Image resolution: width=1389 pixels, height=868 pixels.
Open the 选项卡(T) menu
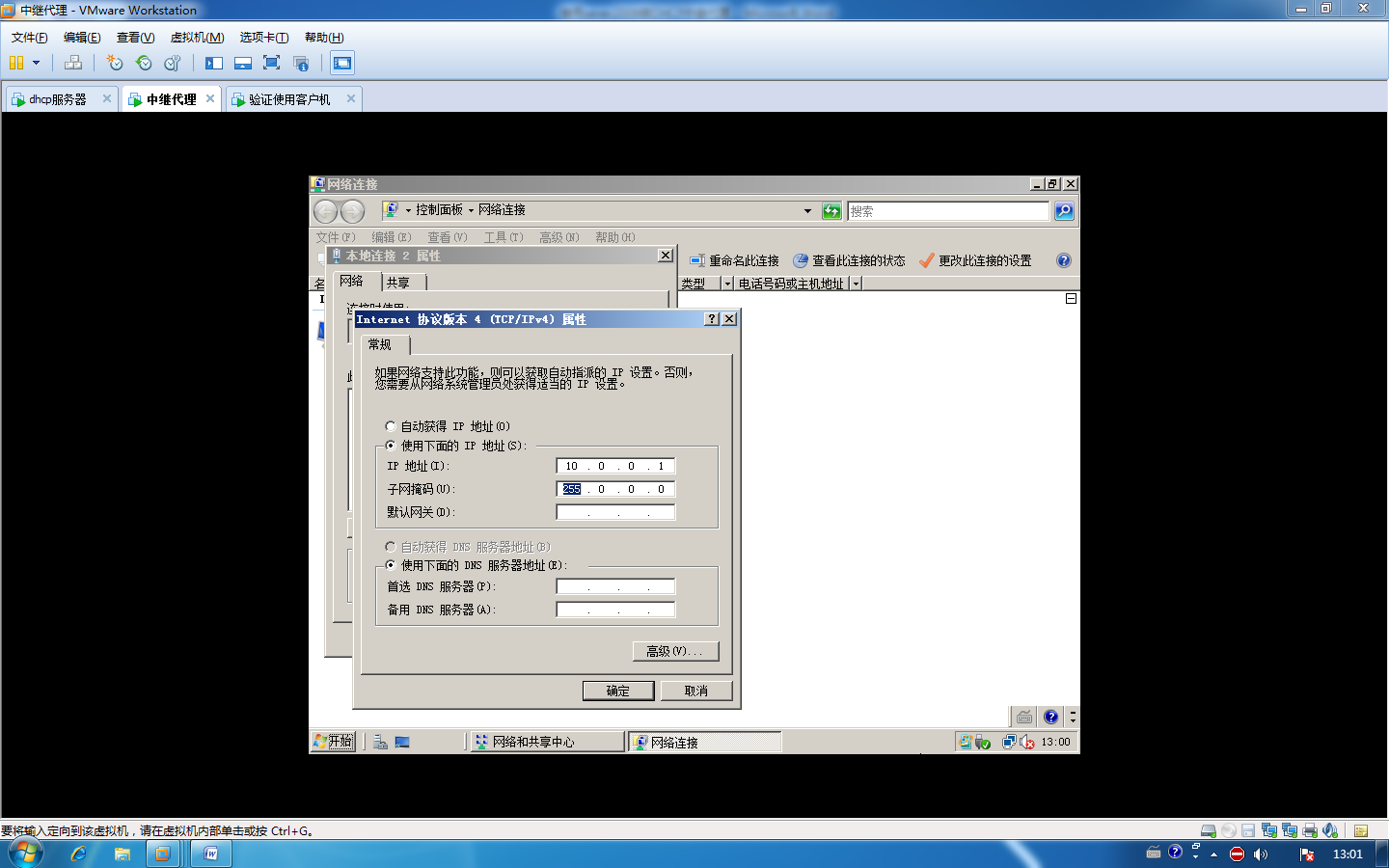pos(264,38)
